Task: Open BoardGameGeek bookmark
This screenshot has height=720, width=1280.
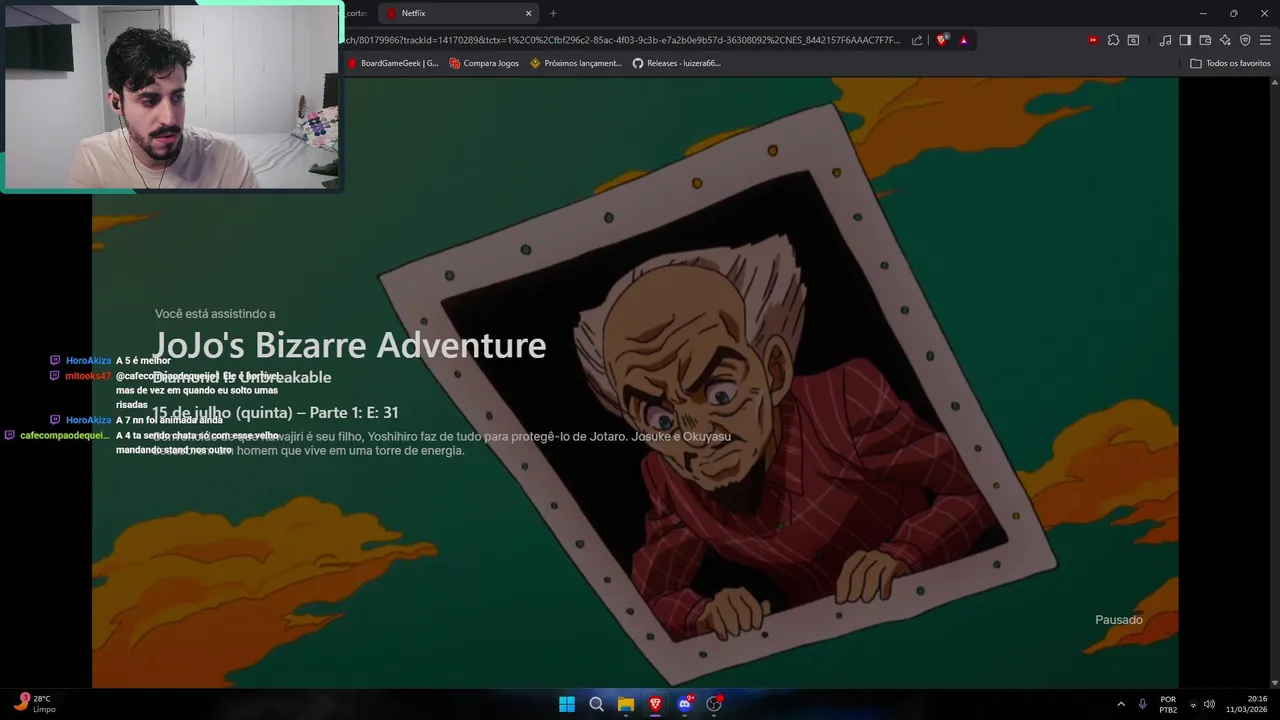Action: pyautogui.click(x=393, y=63)
